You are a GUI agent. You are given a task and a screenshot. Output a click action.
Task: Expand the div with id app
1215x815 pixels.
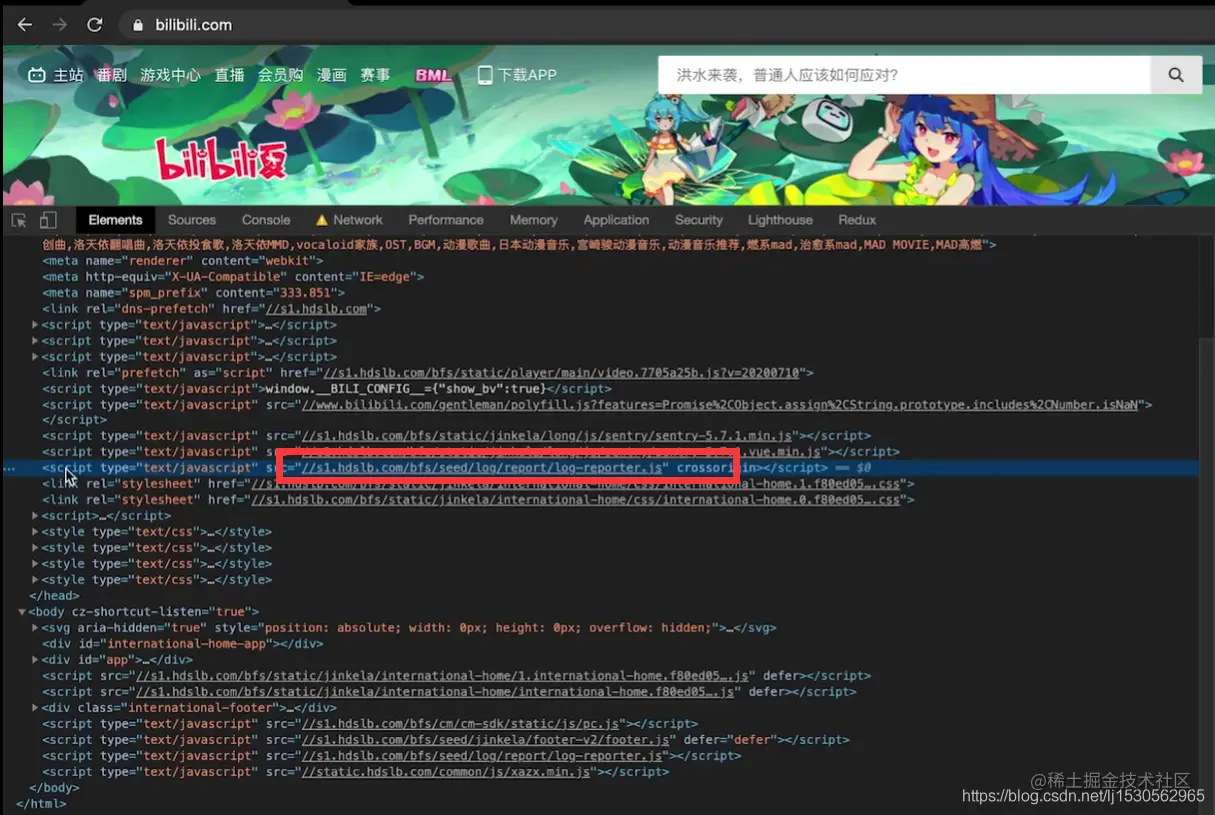(x=35, y=659)
